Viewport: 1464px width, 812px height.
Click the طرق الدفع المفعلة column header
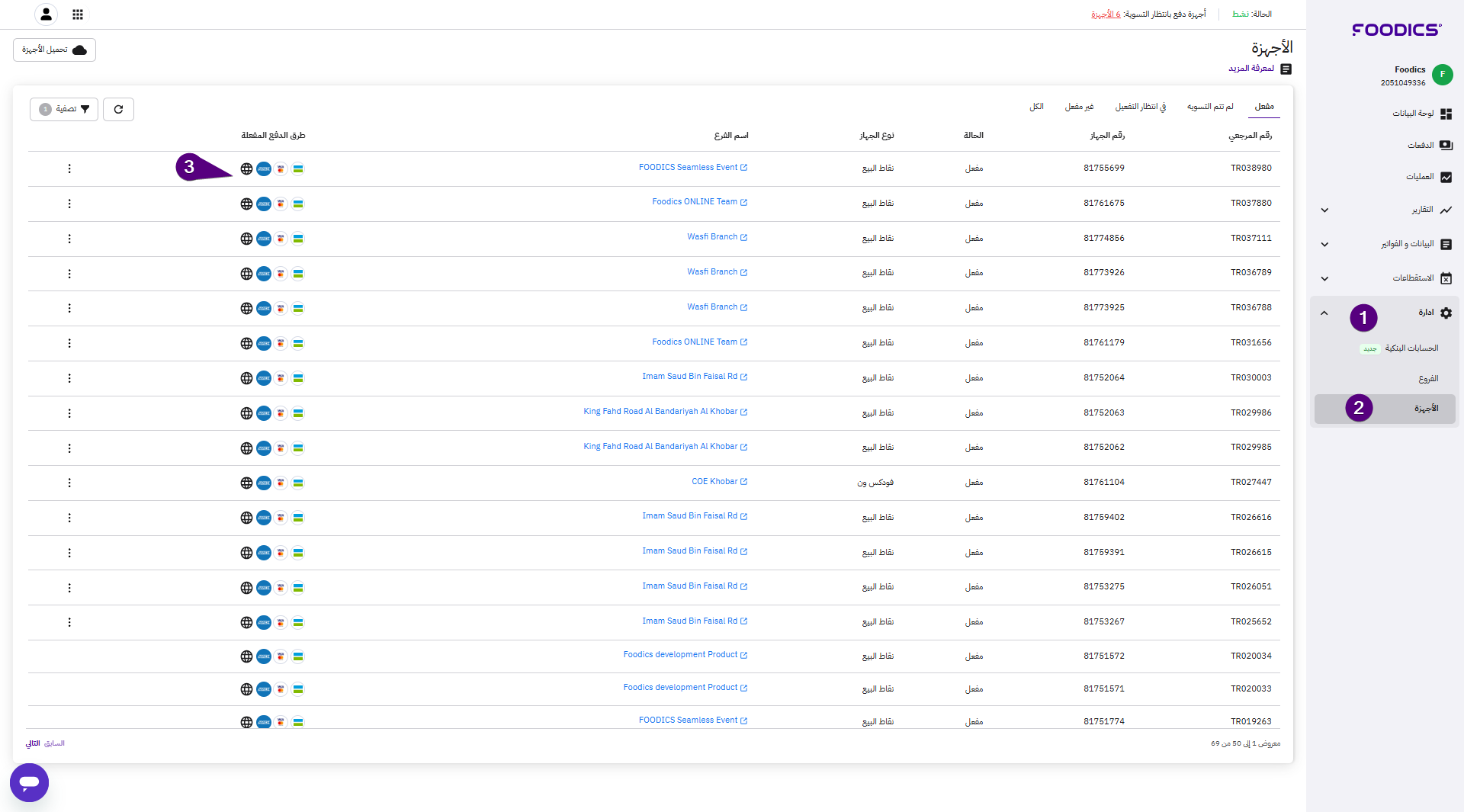(273, 136)
